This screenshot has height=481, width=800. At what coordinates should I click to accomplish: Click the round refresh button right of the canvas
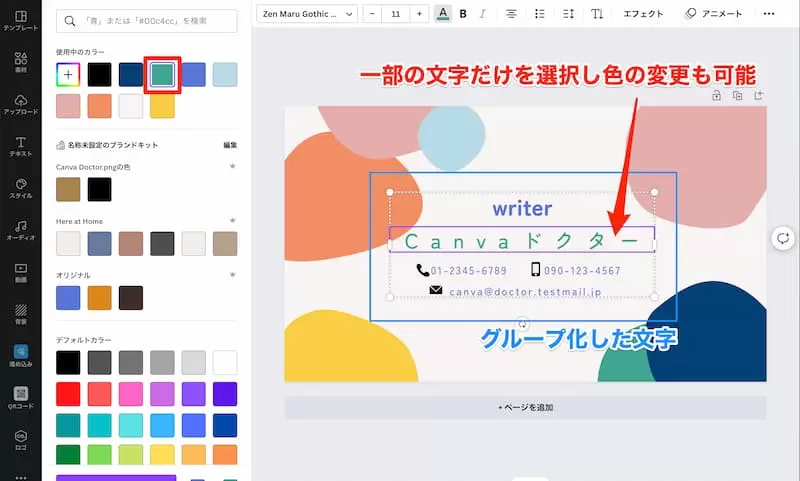(x=783, y=238)
